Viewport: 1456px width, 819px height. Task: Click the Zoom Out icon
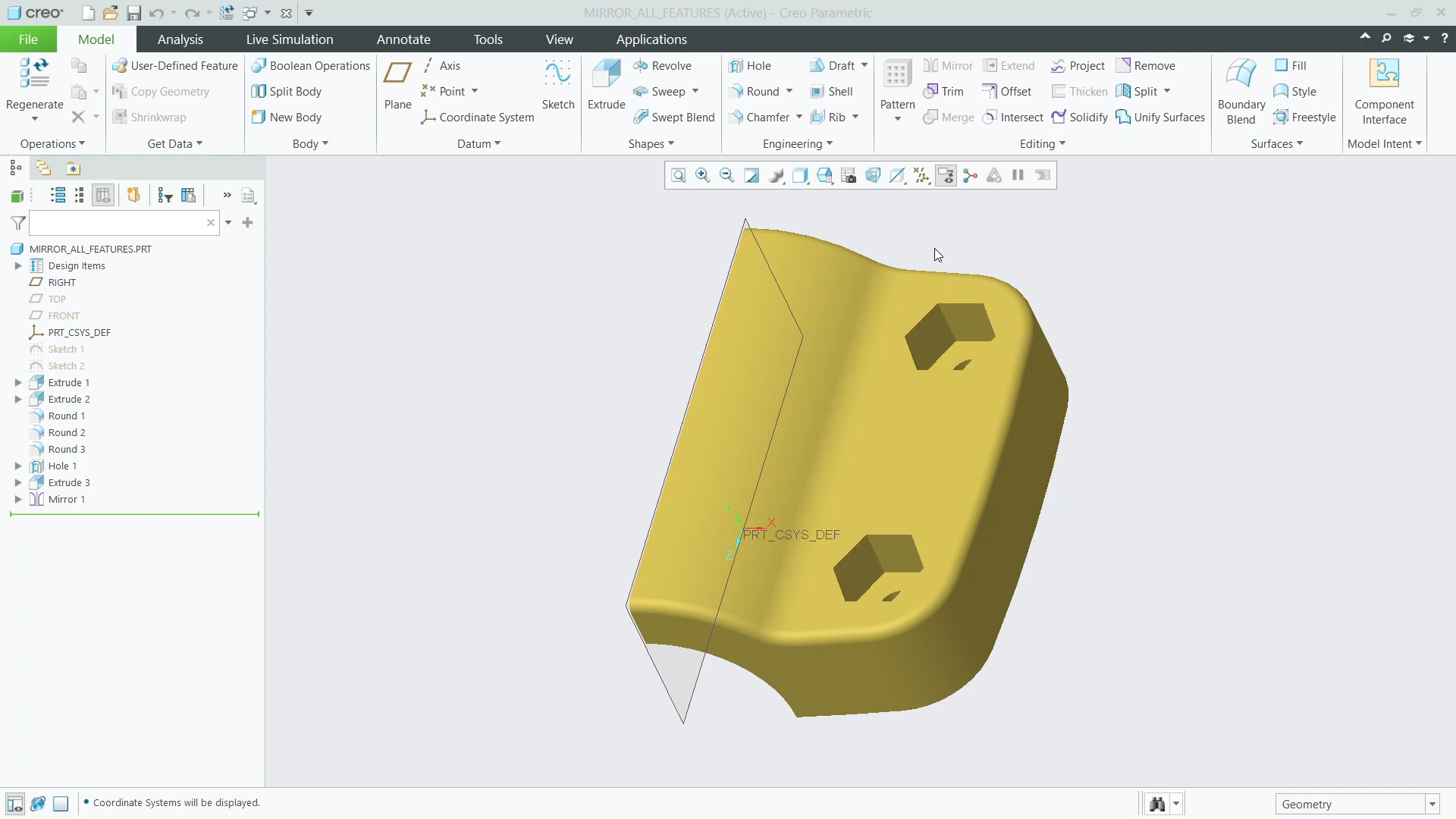727,176
